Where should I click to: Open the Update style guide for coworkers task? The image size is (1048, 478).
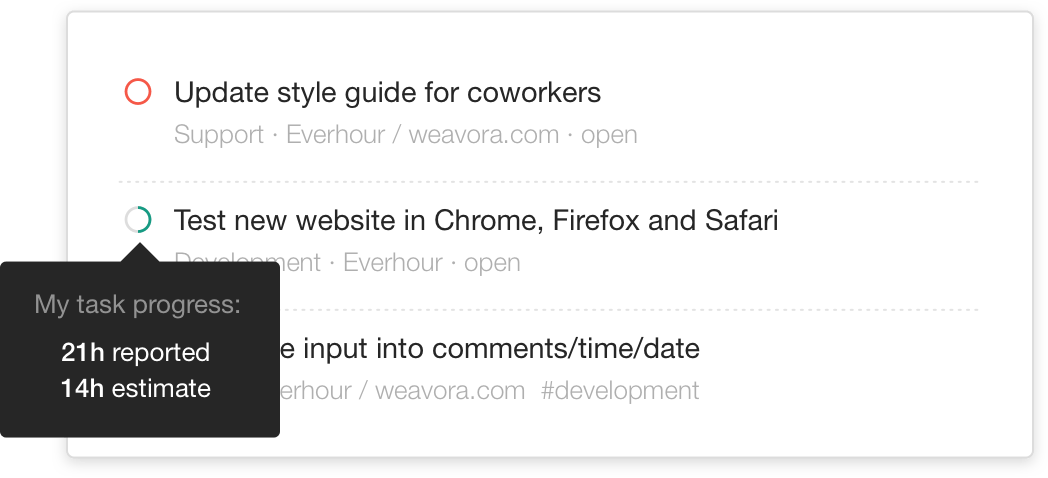click(387, 93)
